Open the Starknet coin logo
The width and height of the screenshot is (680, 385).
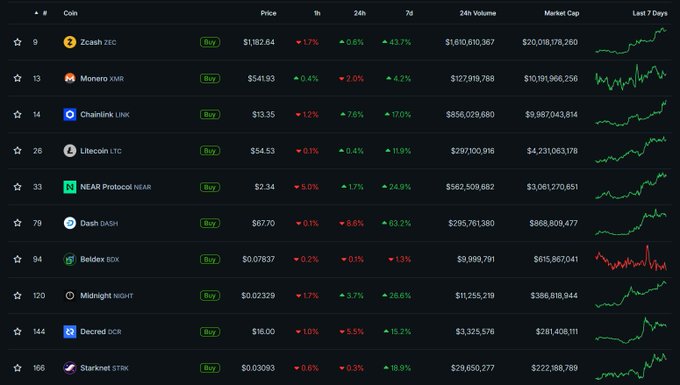70,368
